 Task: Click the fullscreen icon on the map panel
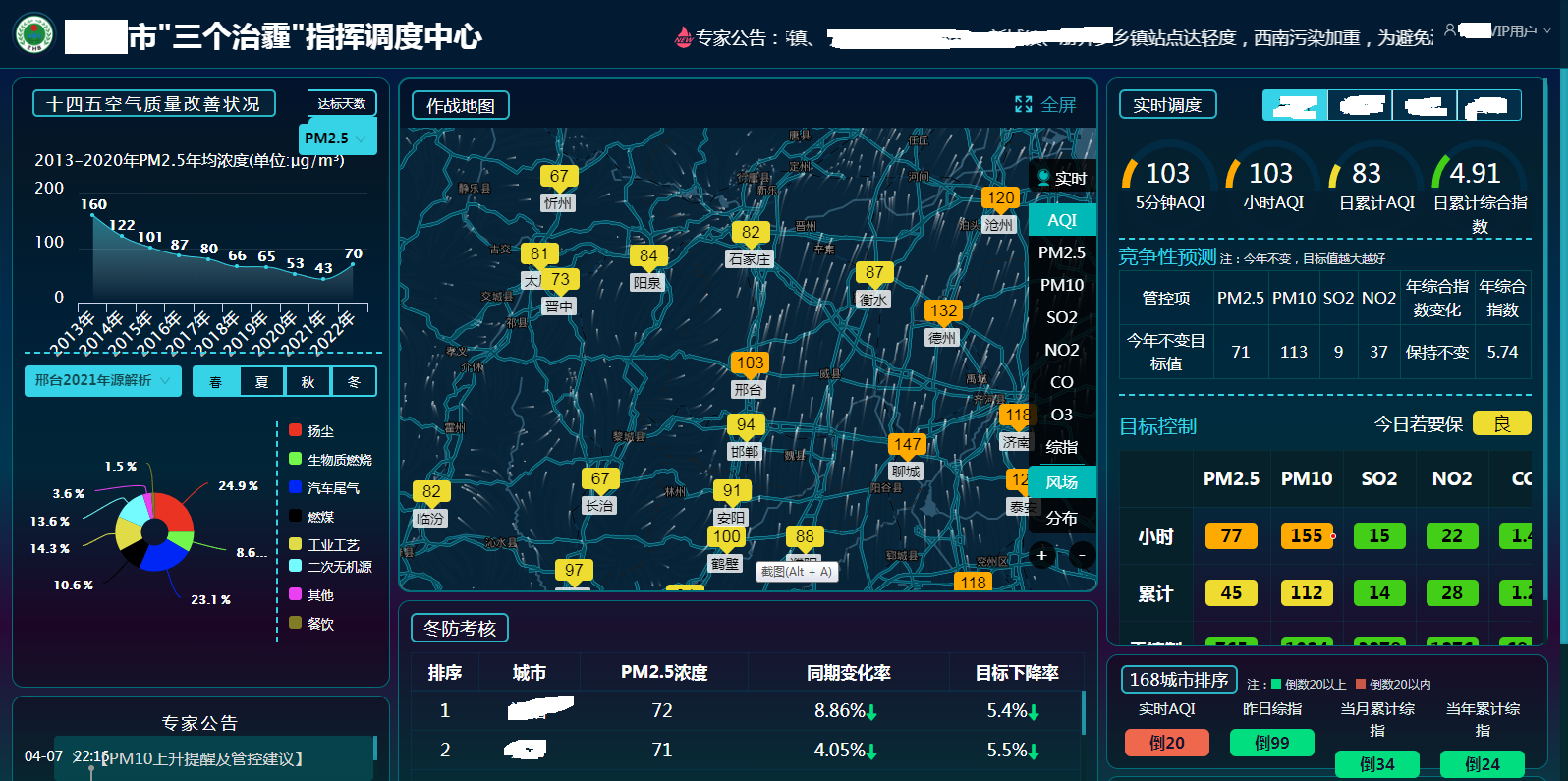1024,104
